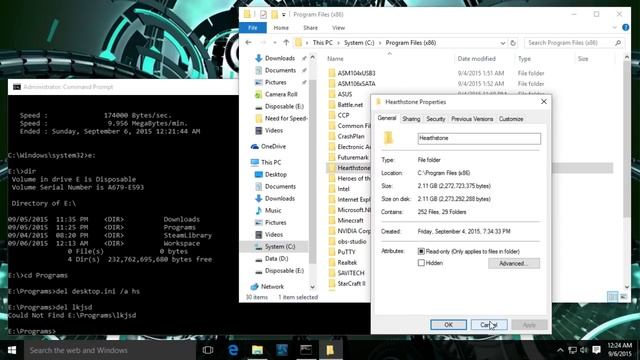The height and width of the screenshot is (360, 640).
Task: Select Minecraft folder in file list
Action: 350,220
